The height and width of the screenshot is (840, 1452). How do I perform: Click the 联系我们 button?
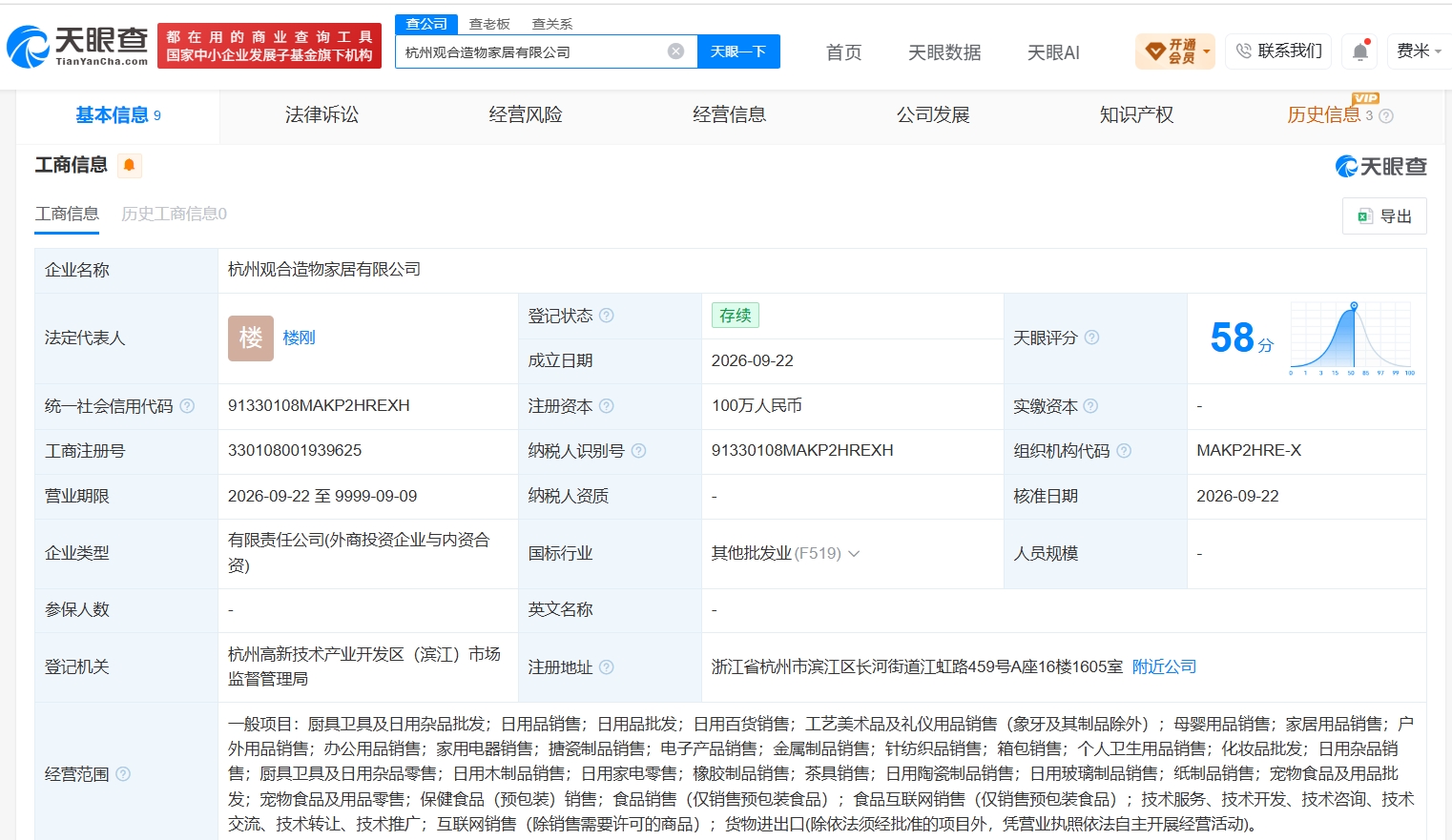point(1279,51)
